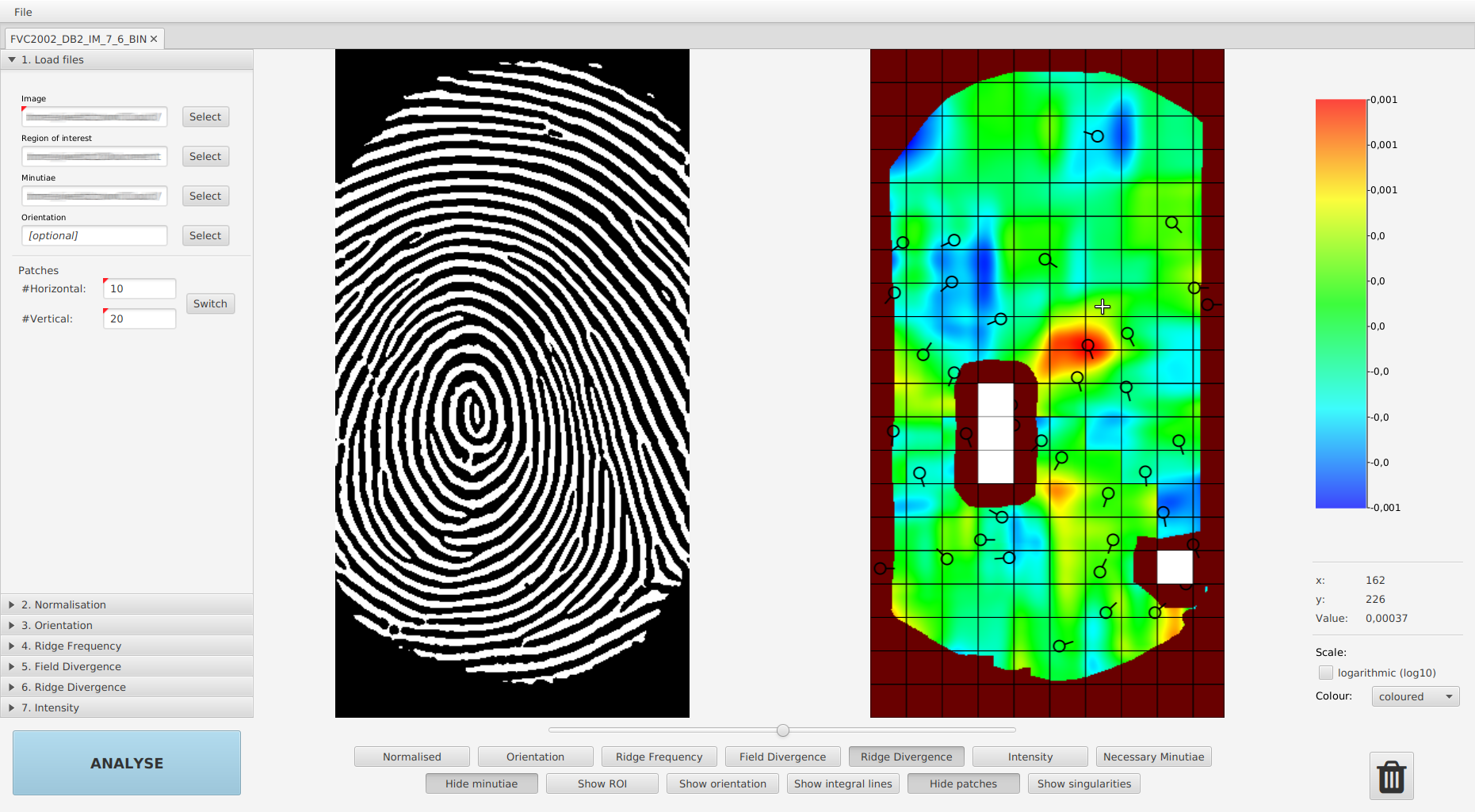Viewport: 1475px width, 812px height.
Task: Show the Orientation view
Action: coord(536,757)
